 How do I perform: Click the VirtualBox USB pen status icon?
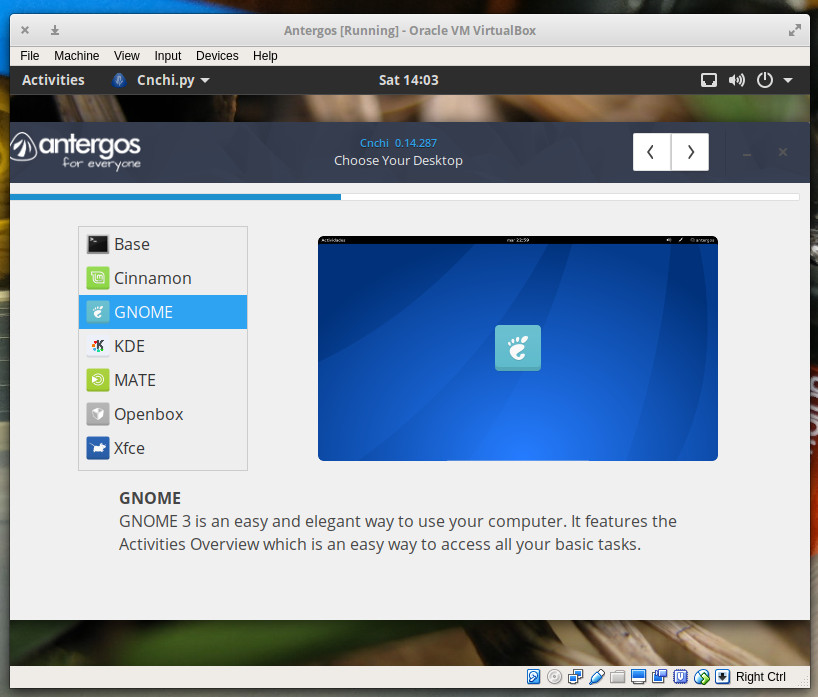597,677
